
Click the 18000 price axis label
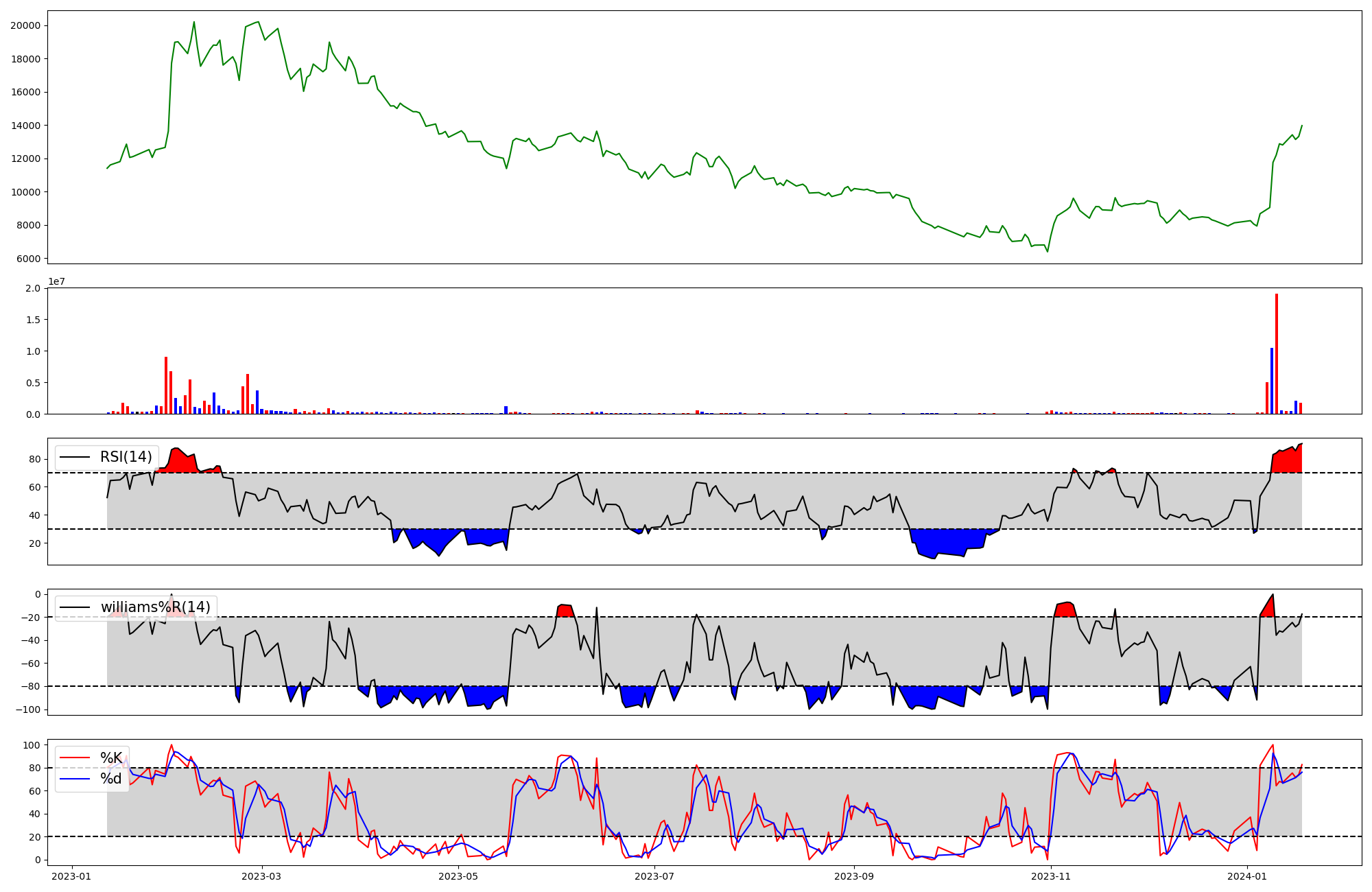(x=25, y=59)
